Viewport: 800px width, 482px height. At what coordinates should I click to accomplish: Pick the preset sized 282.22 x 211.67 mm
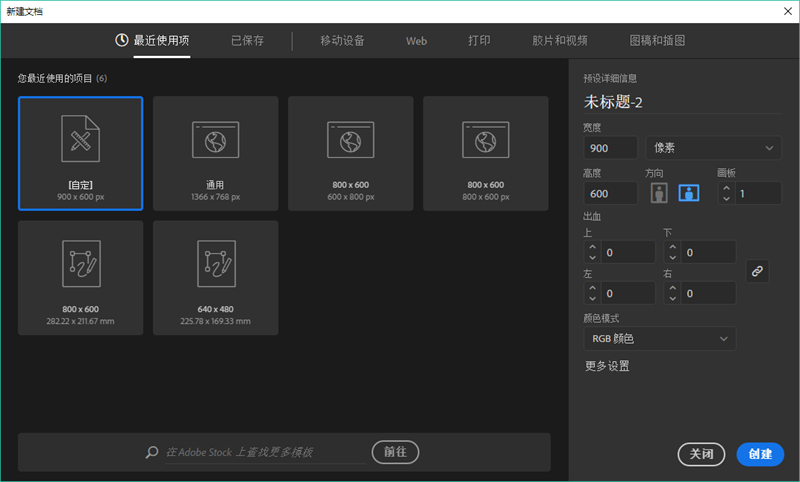81,277
